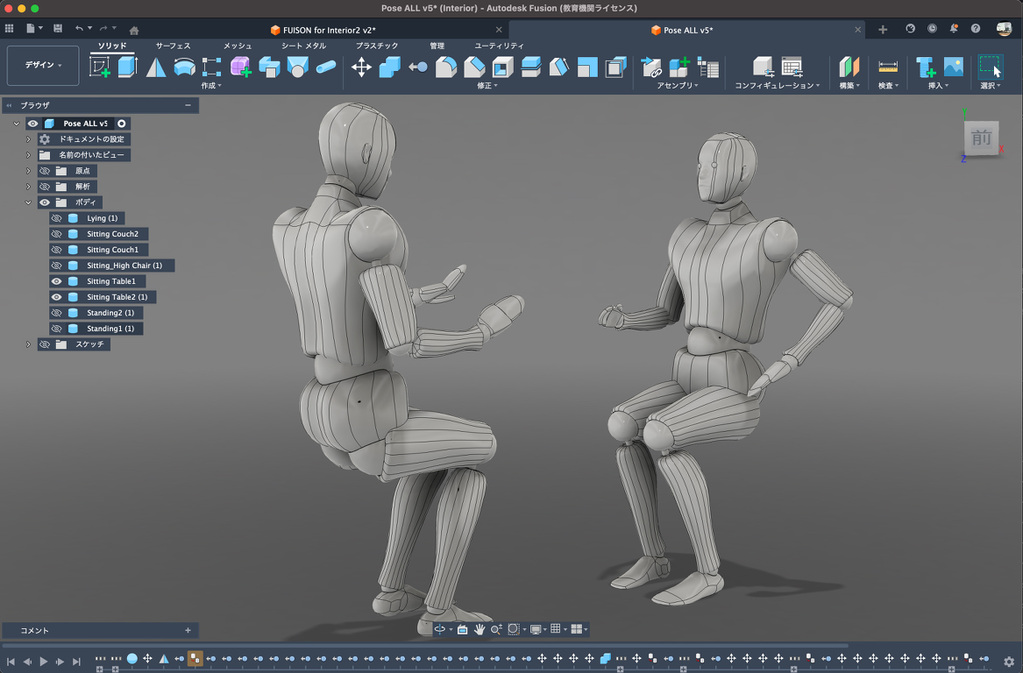Click the 前 face of the ViewCube

click(981, 139)
